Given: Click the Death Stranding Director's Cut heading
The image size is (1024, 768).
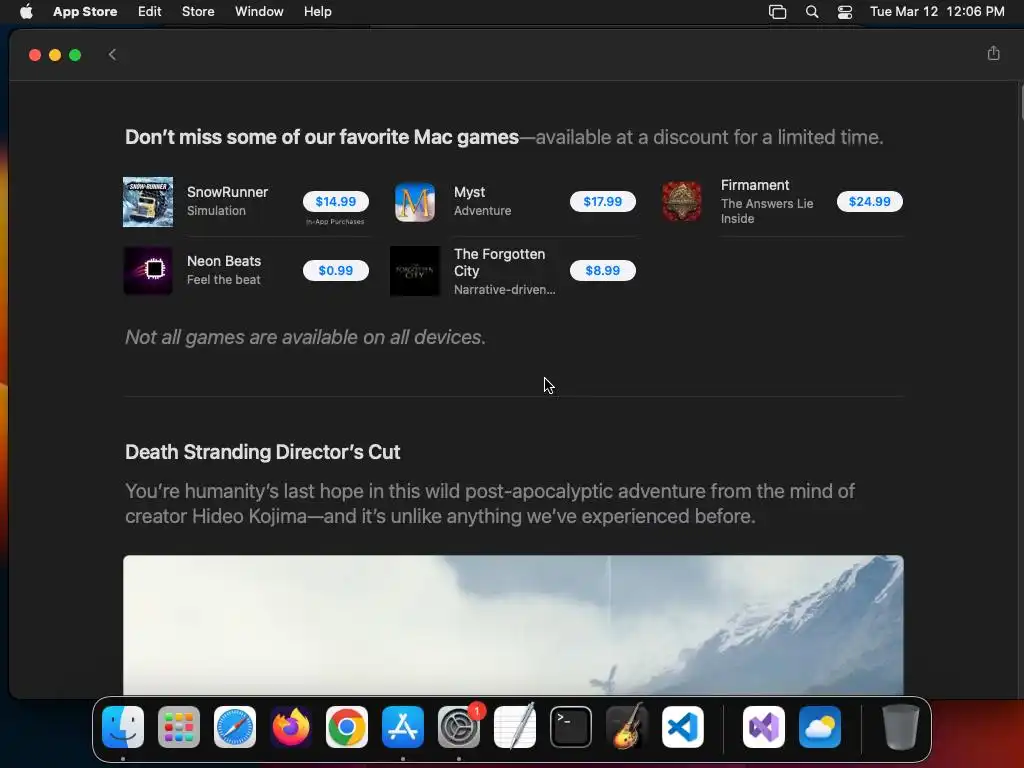Looking at the screenshot, I should 263,452.
